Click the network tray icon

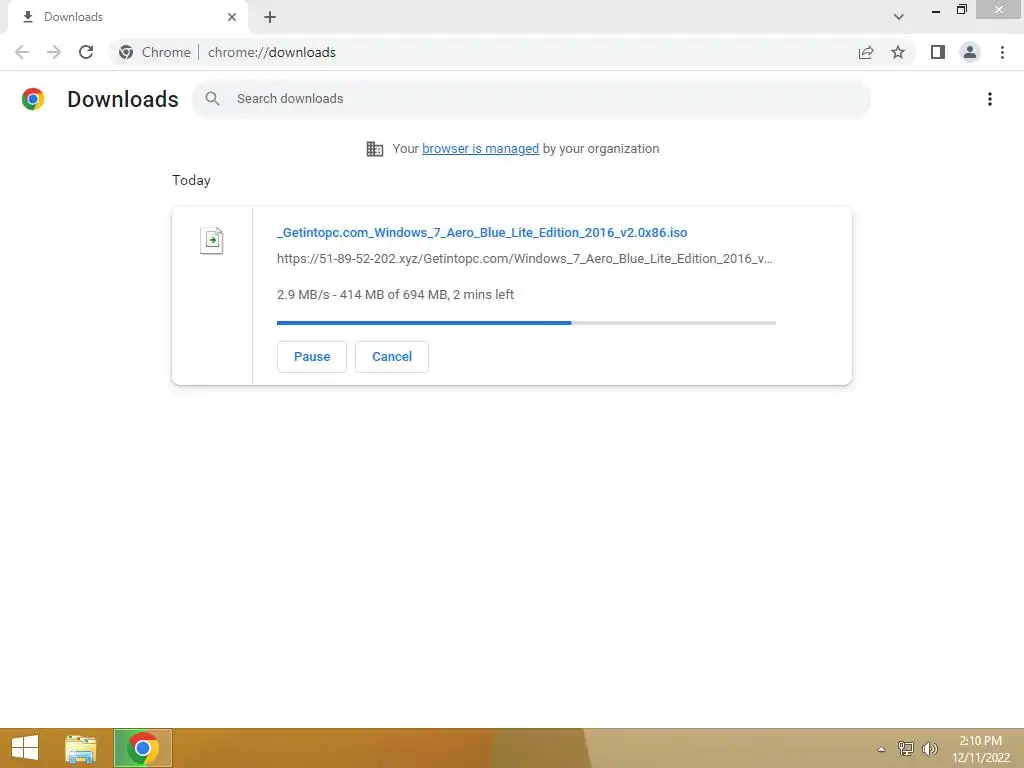point(905,748)
